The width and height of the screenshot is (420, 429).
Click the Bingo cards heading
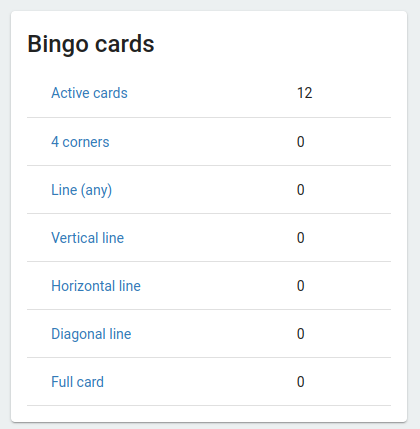91,44
